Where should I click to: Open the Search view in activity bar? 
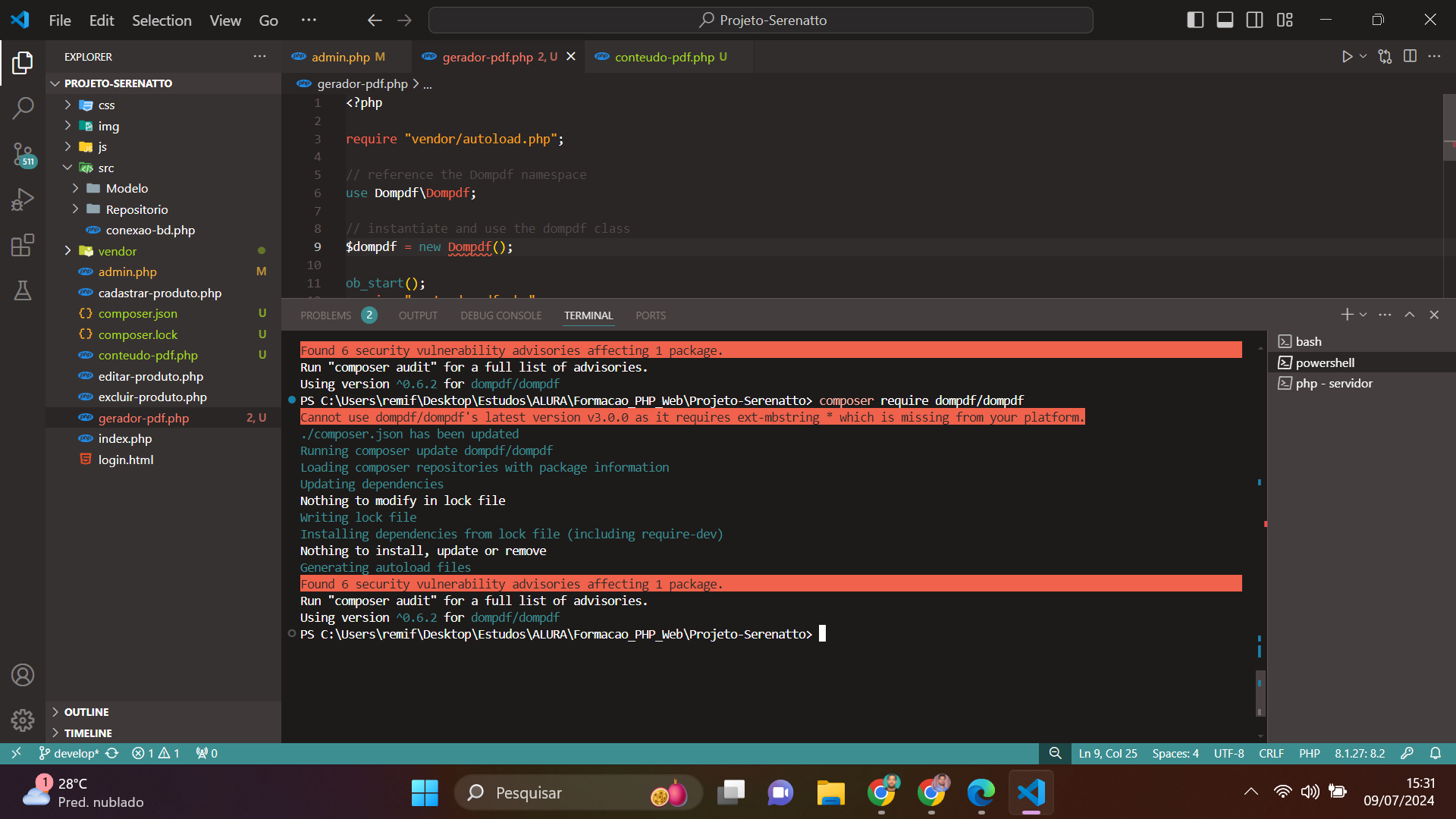(23, 108)
